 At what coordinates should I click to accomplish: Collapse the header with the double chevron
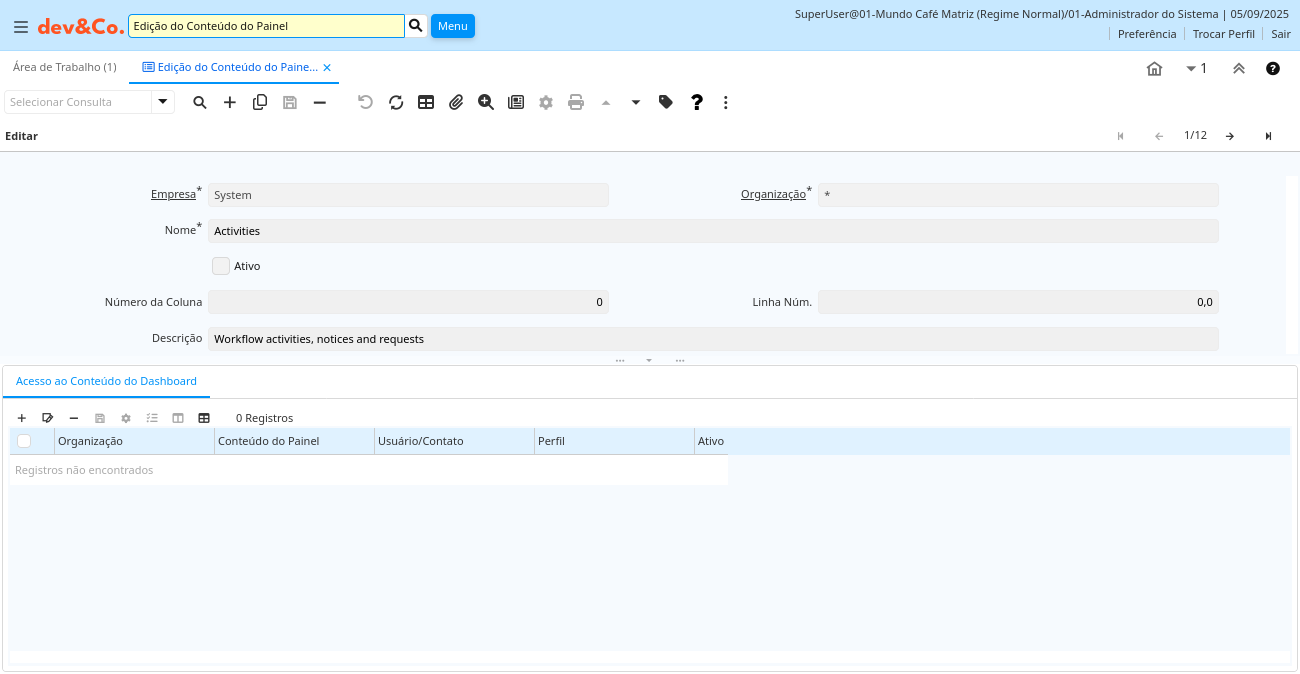coord(1238,69)
